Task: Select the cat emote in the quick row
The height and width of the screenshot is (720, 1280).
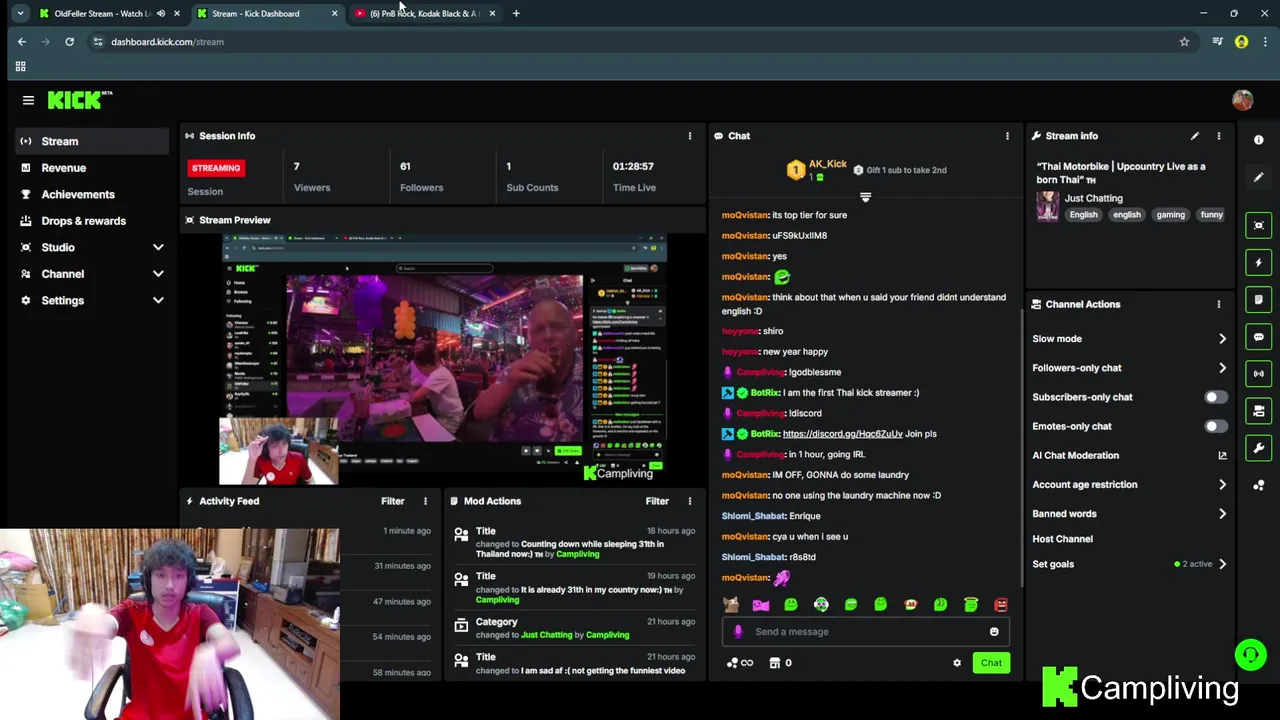Action: click(x=731, y=605)
